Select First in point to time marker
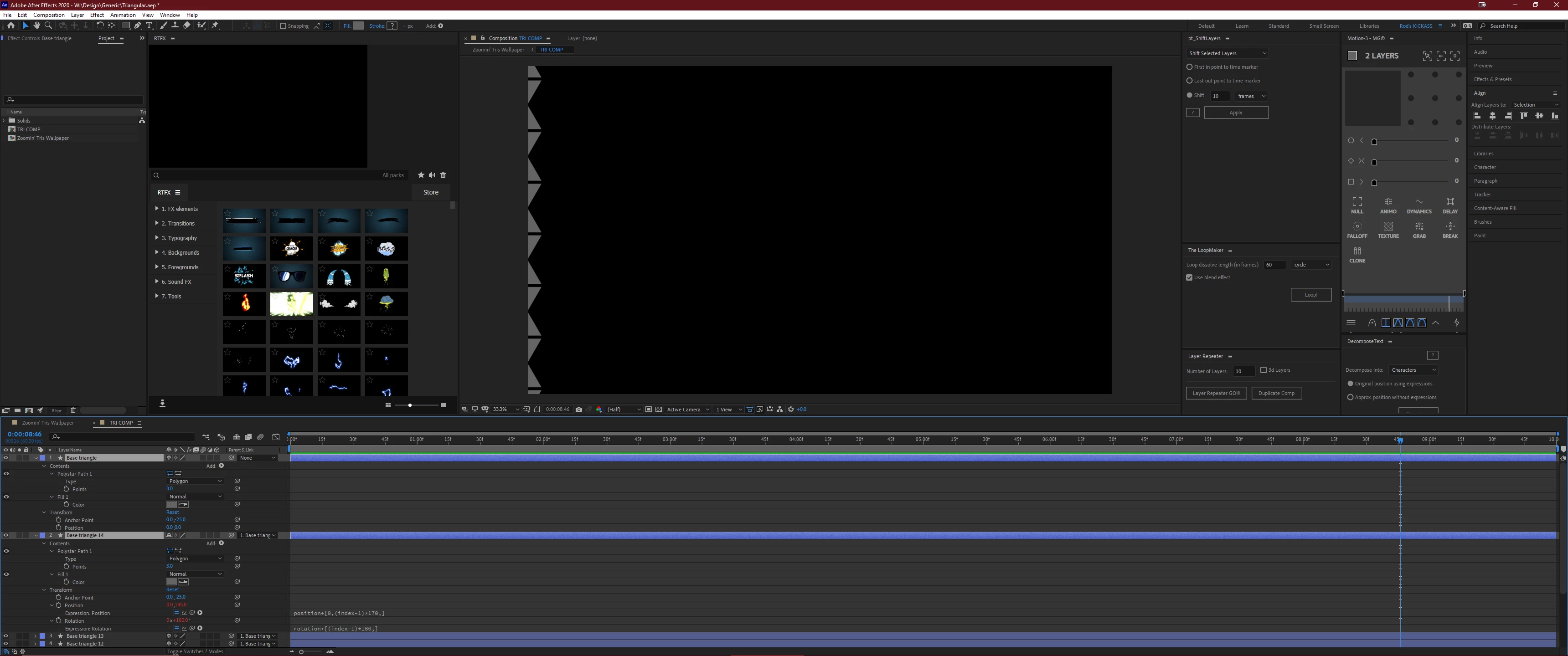 (1189, 67)
